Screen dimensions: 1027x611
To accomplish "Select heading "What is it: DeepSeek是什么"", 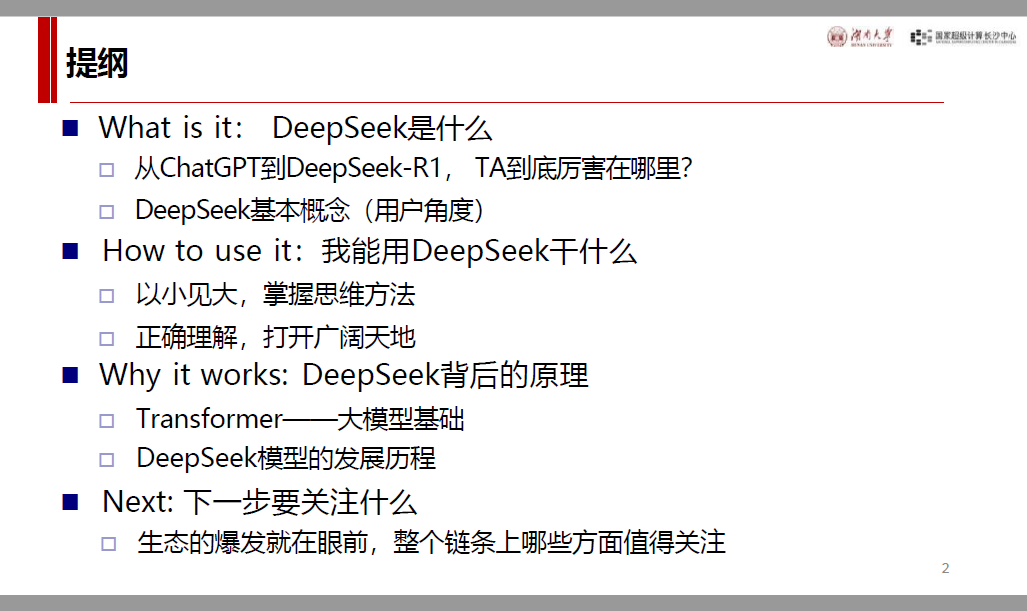I will tap(295, 128).
